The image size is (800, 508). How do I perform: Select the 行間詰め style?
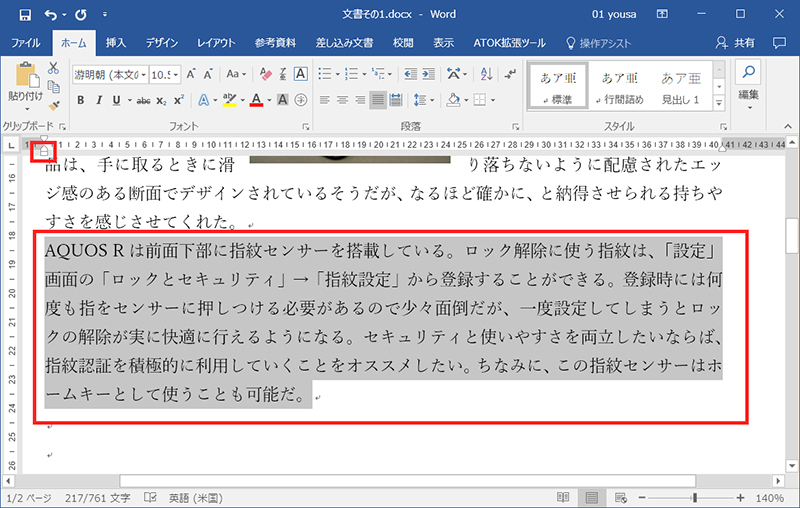[619, 87]
